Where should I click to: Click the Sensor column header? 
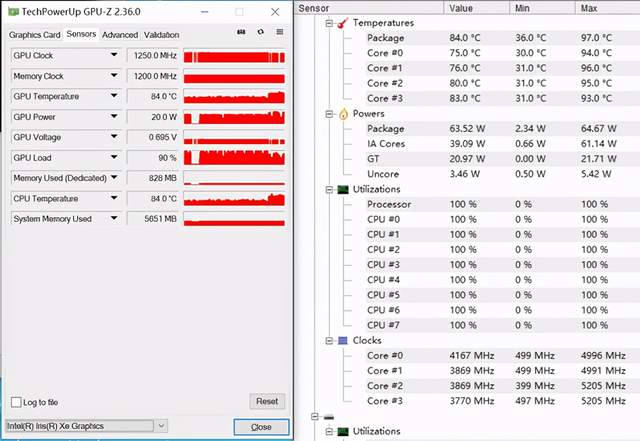tap(369, 8)
